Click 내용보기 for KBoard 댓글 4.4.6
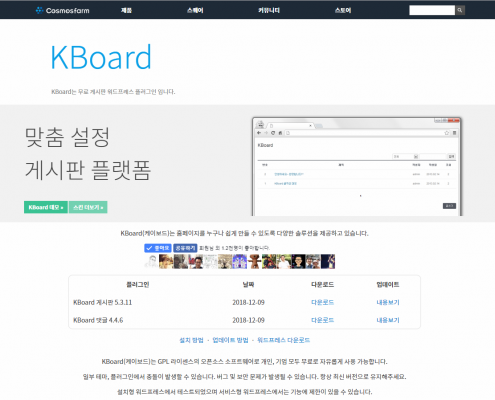Screen dimensions: 495x400 pyautogui.click(x=388, y=320)
